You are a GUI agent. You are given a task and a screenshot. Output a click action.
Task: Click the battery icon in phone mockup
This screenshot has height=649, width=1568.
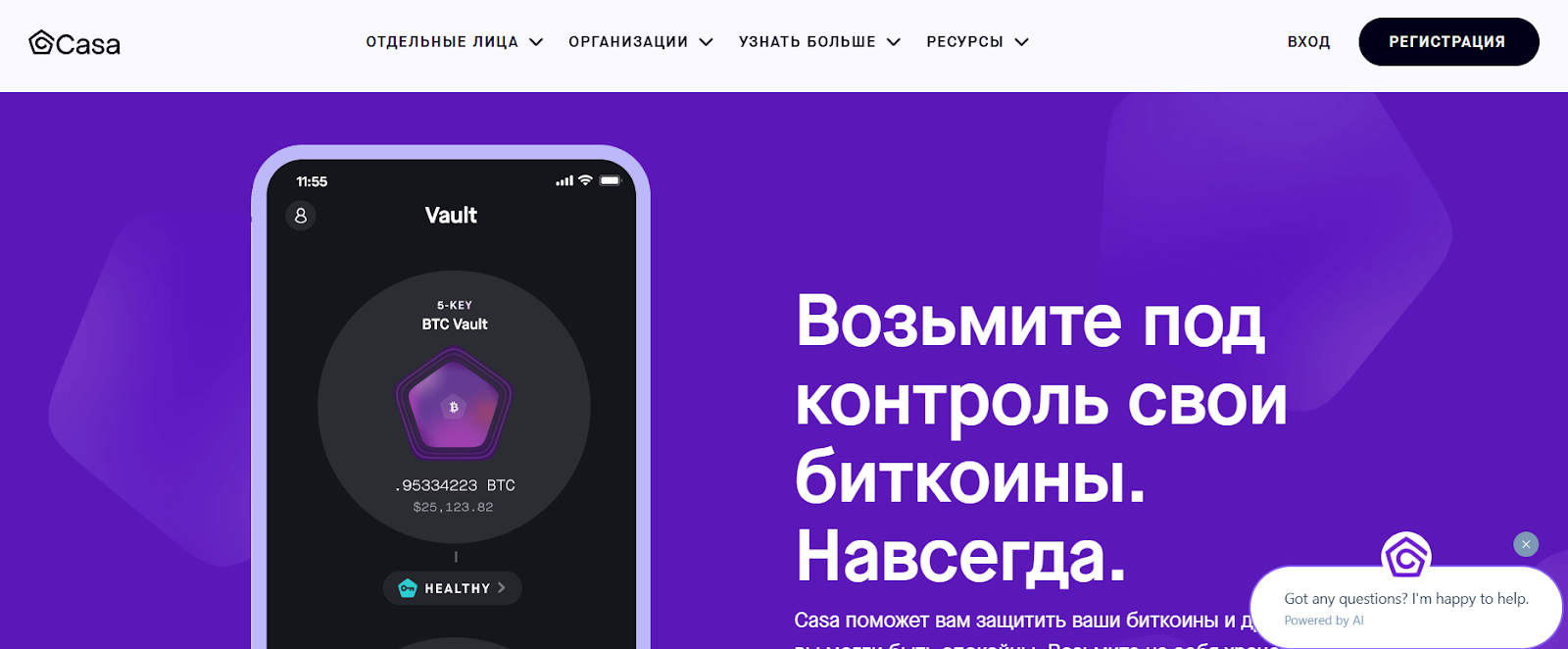pyautogui.click(x=611, y=180)
